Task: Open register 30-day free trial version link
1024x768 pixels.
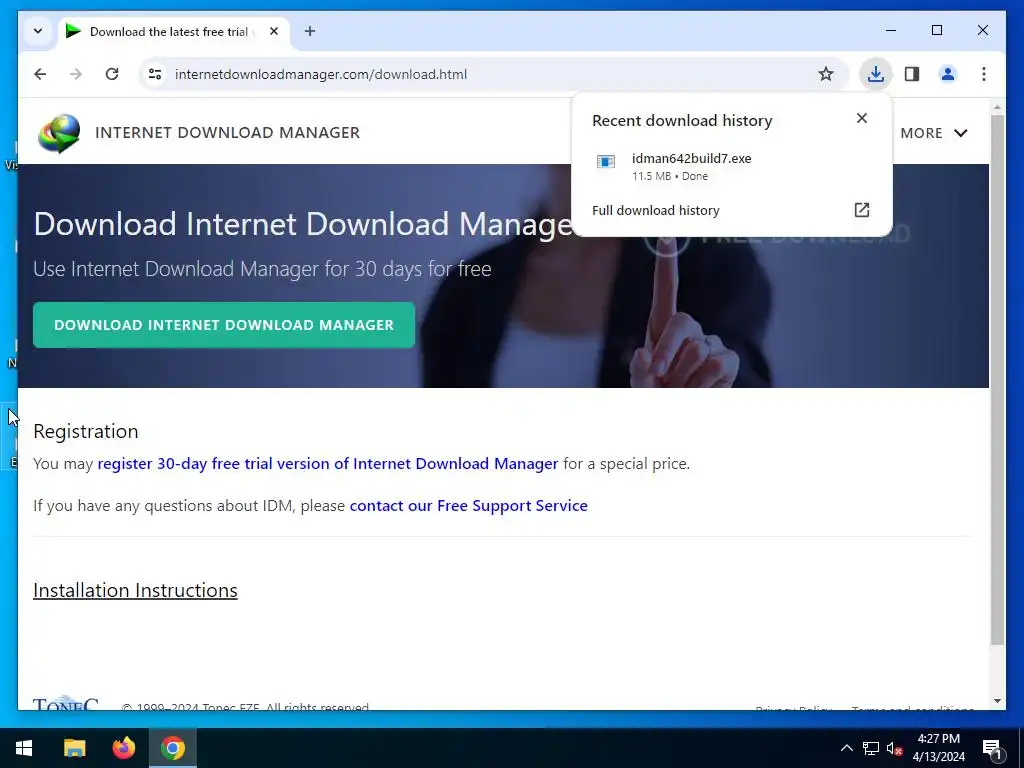Action: coord(328,464)
